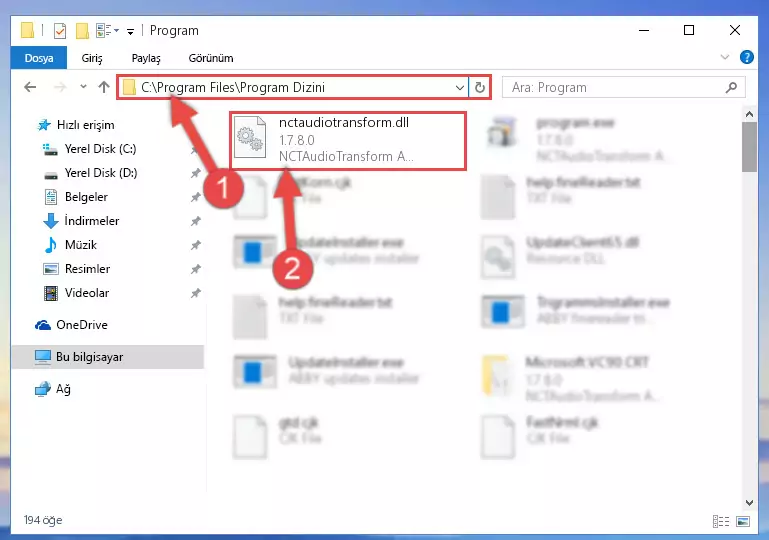Open the Paylaş ribbon tab
This screenshot has width=769, height=540.
click(x=146, y=58)
